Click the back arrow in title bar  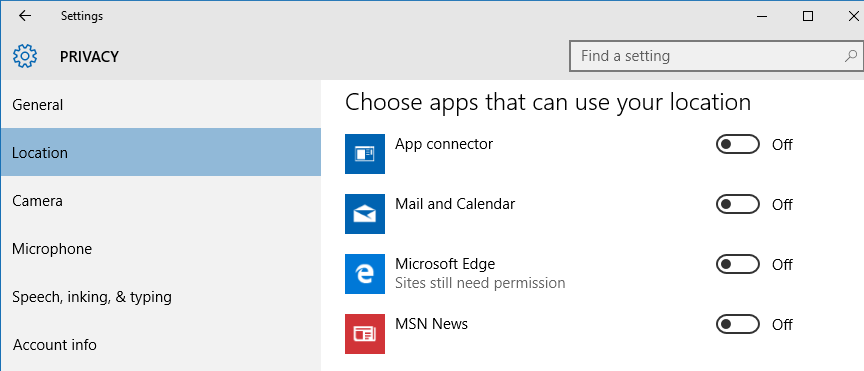(x=25, y=16)
